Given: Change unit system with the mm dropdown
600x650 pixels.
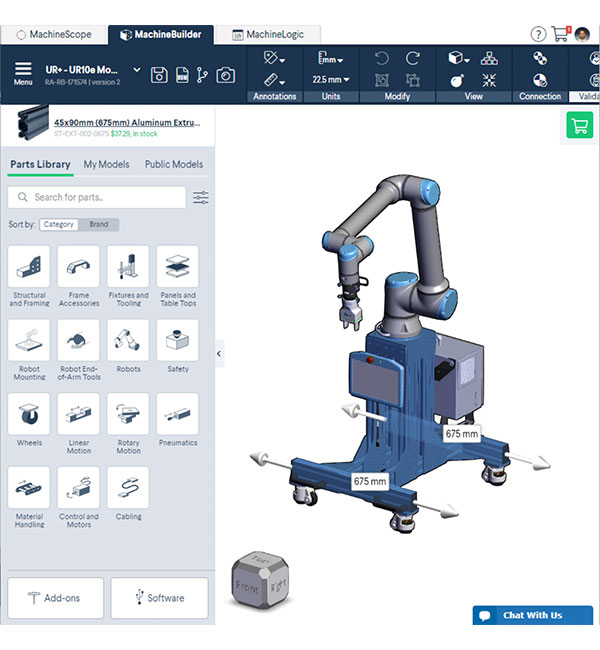Looking at the screenshot, I should 330,58.
